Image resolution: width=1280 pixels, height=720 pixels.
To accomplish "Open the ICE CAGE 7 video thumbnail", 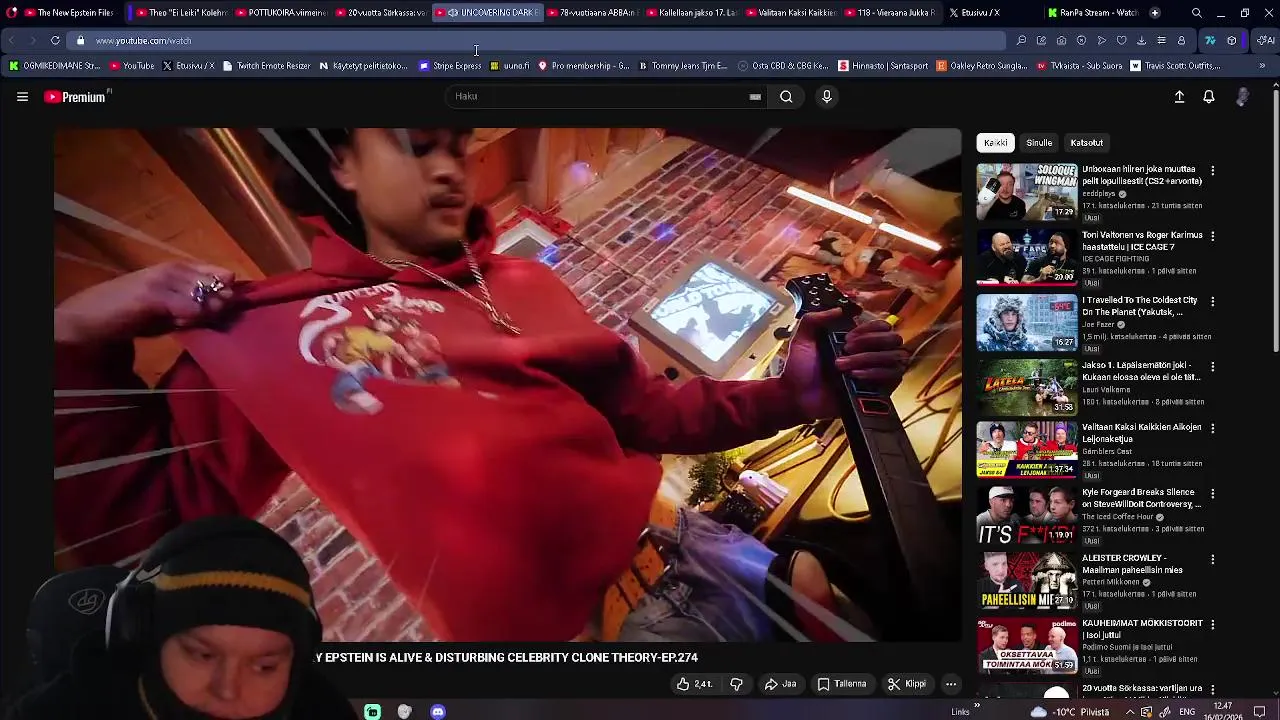I will tap(1027, 257).
